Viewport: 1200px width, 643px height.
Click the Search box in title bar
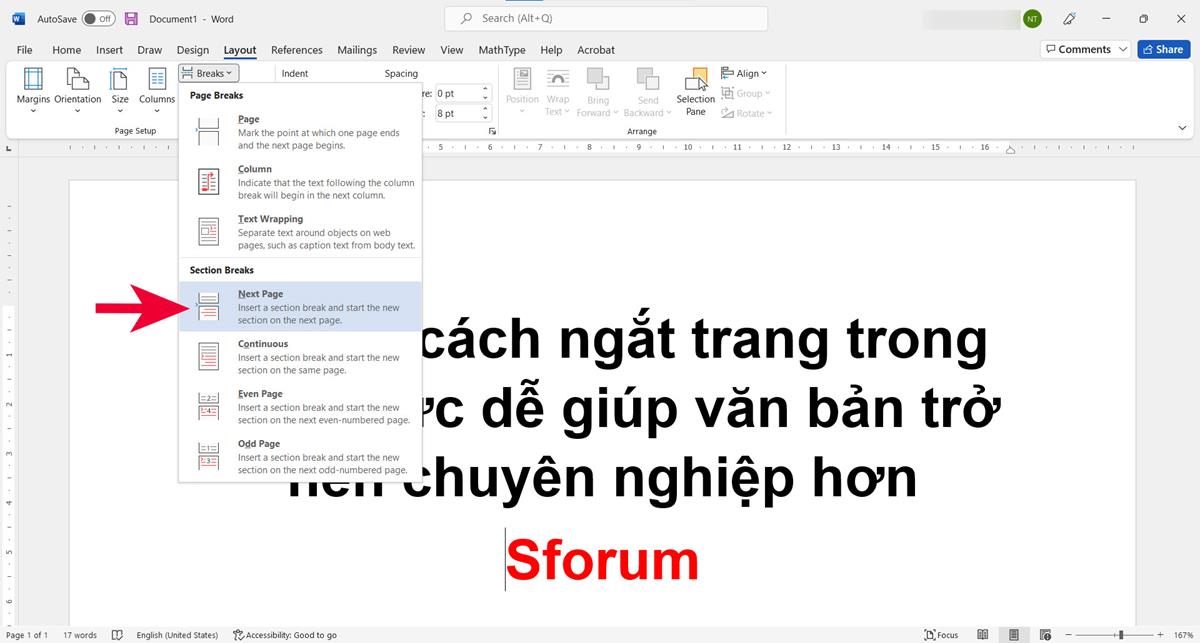point(606,18)
